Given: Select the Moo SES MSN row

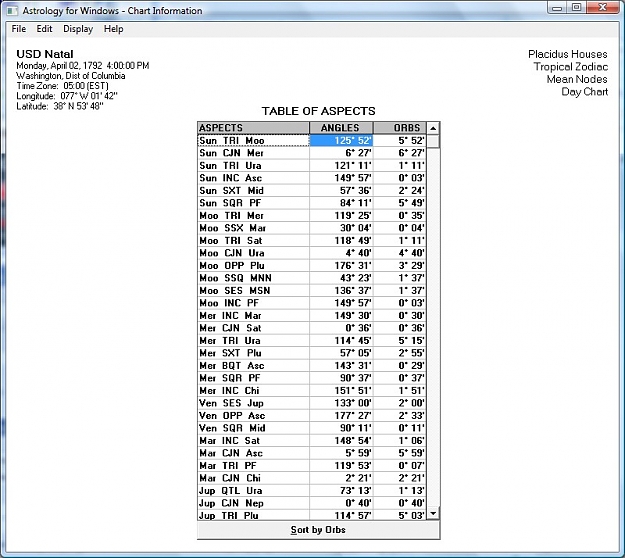Looking at the screenshot, I should point(312,291).
